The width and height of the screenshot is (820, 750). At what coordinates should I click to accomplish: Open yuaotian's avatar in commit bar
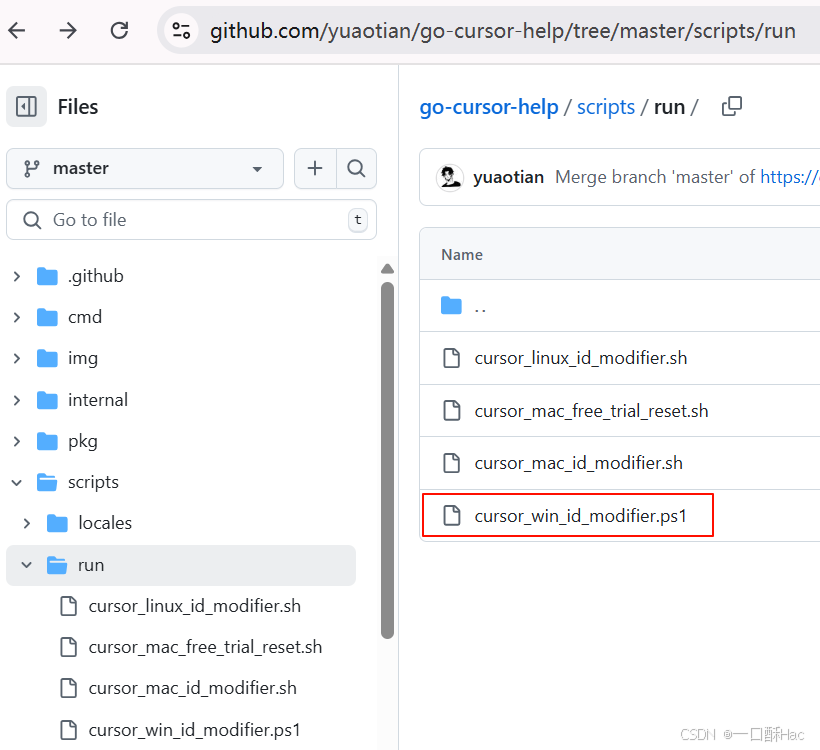pos(450,177)
